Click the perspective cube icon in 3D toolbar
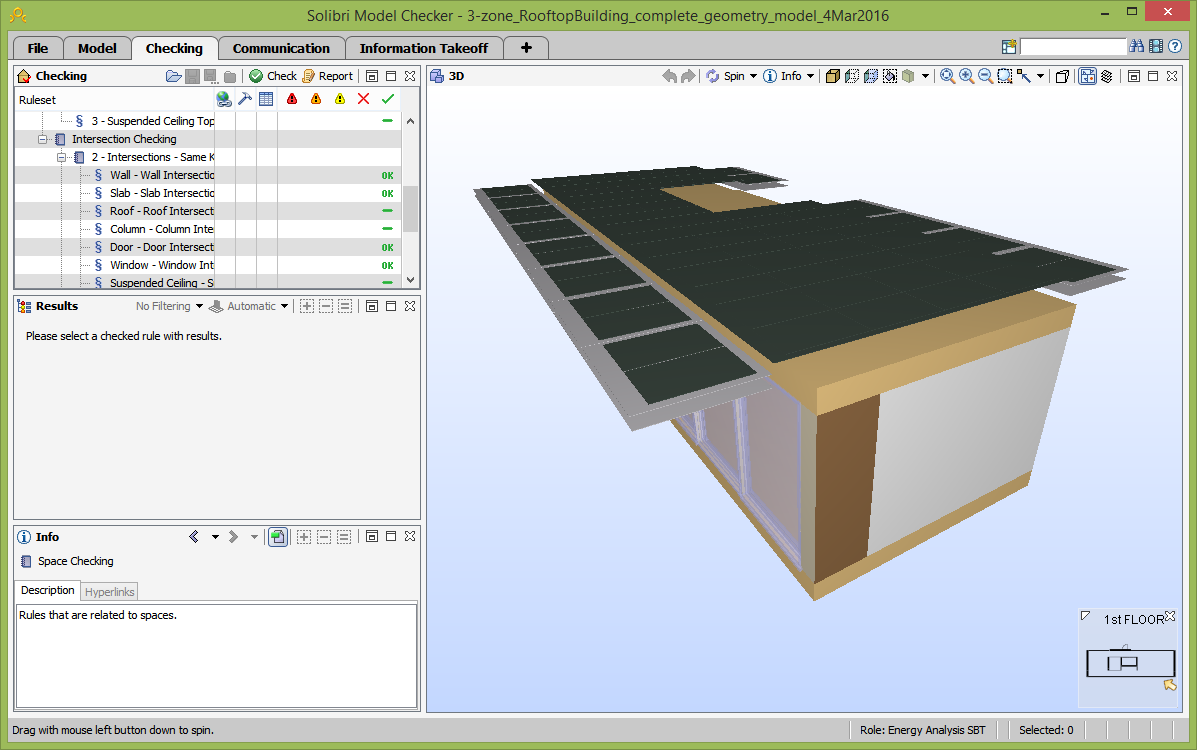Screen dimensions: 1197x750 (x=1062, y=76)
